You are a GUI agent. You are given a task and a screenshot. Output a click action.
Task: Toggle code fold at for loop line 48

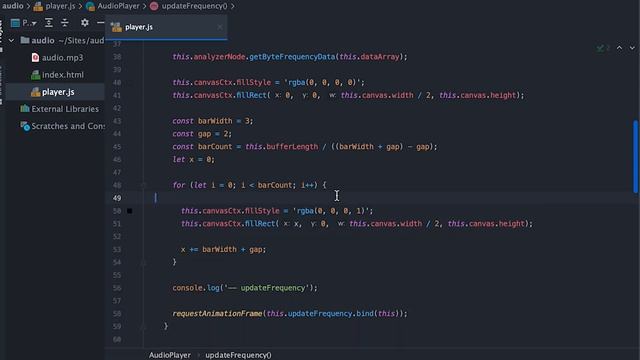[143, 185]
